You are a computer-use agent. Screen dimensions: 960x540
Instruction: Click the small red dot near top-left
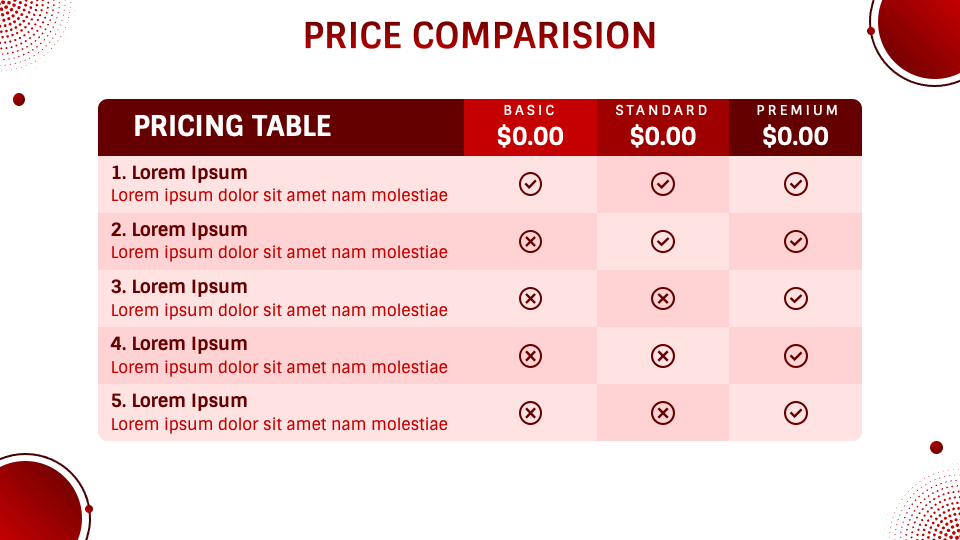[x=19, y=99]
